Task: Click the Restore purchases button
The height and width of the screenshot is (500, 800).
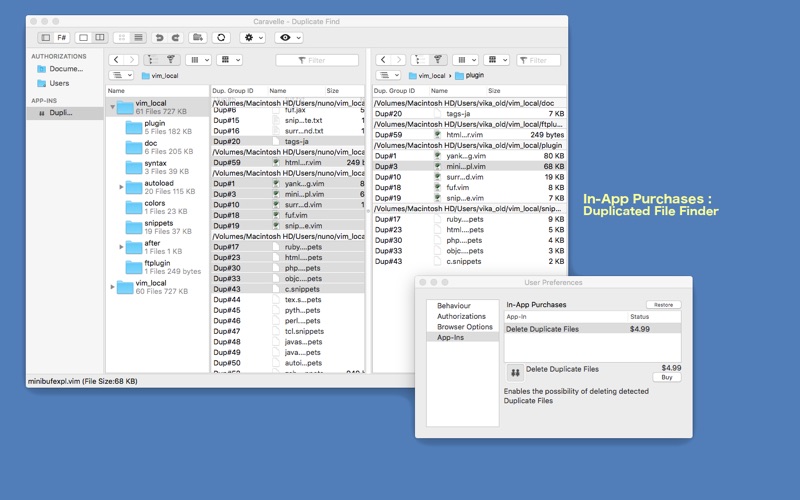Action: tap(662, 305)
